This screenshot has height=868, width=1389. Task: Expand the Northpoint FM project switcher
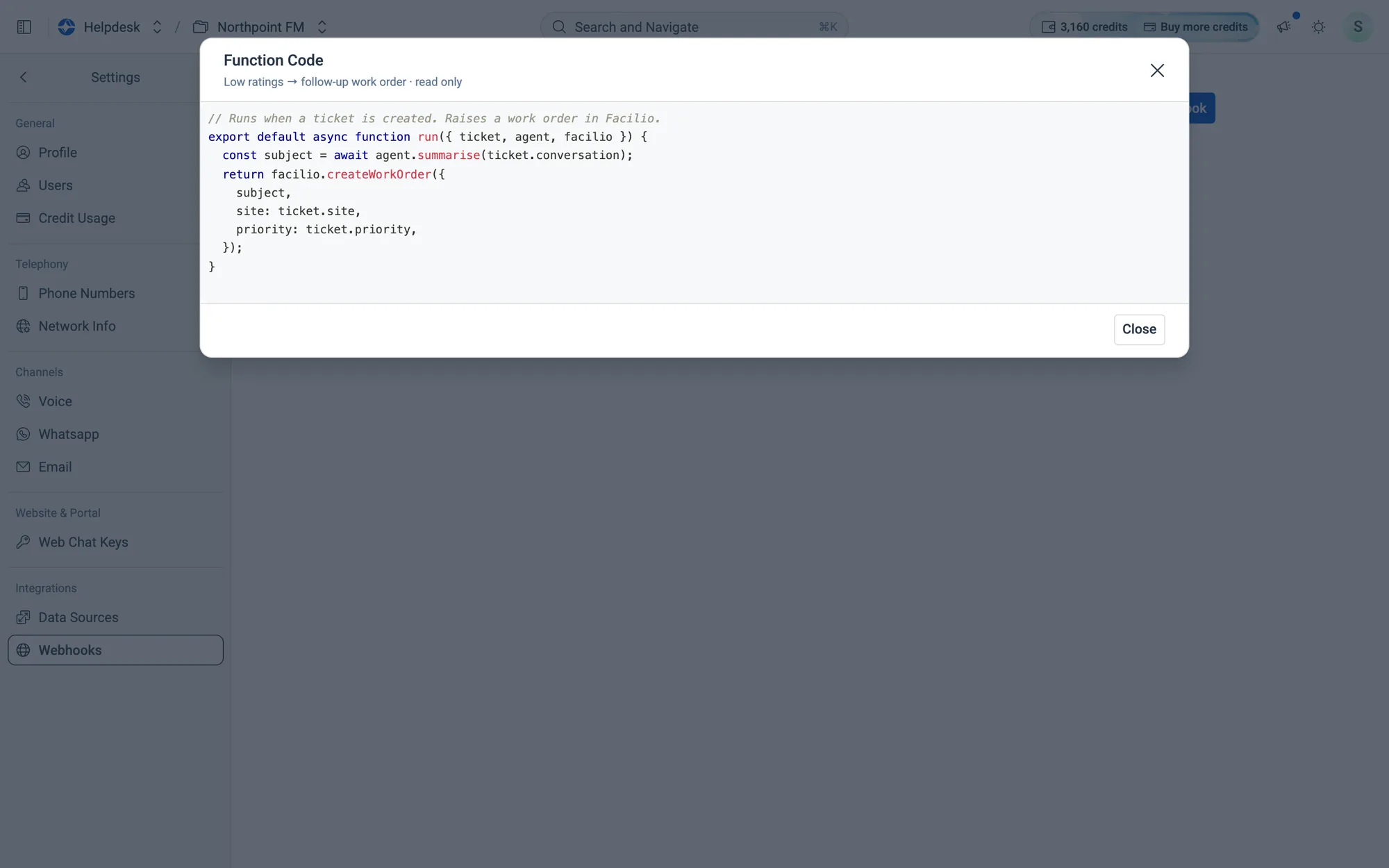coord(322,27)
